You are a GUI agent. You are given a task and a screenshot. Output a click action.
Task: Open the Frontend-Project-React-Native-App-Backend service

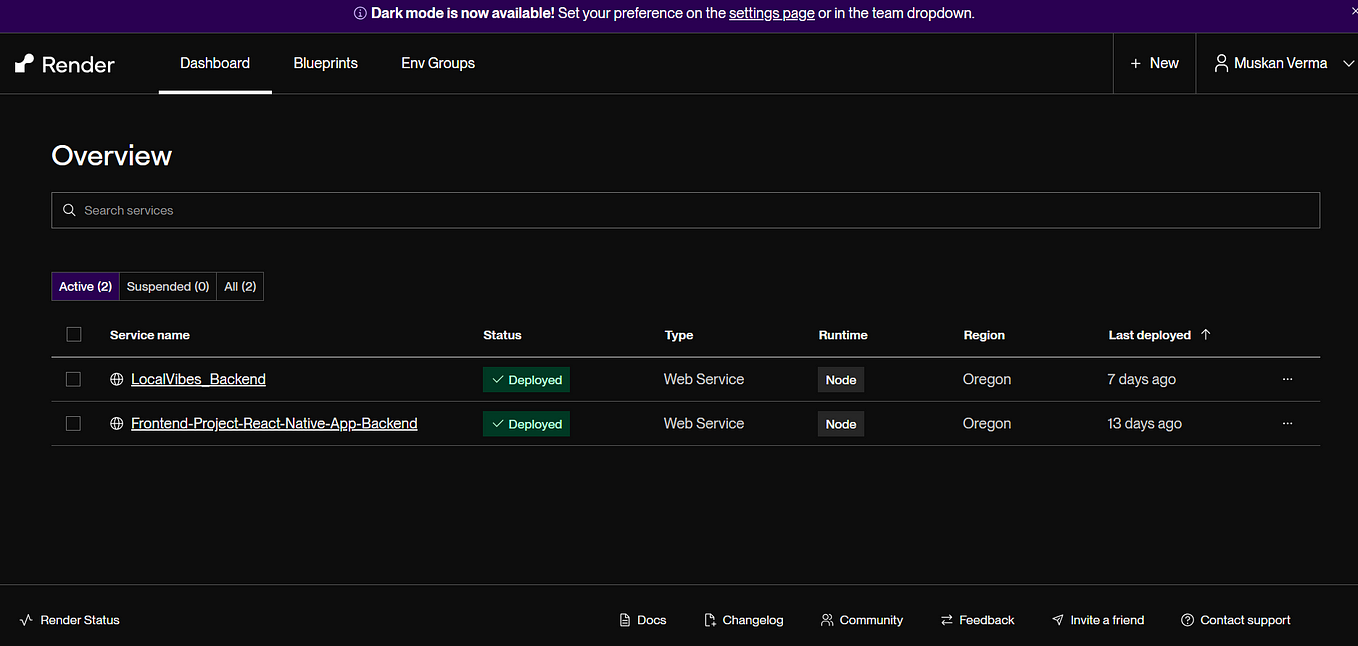tap(274, 423)
